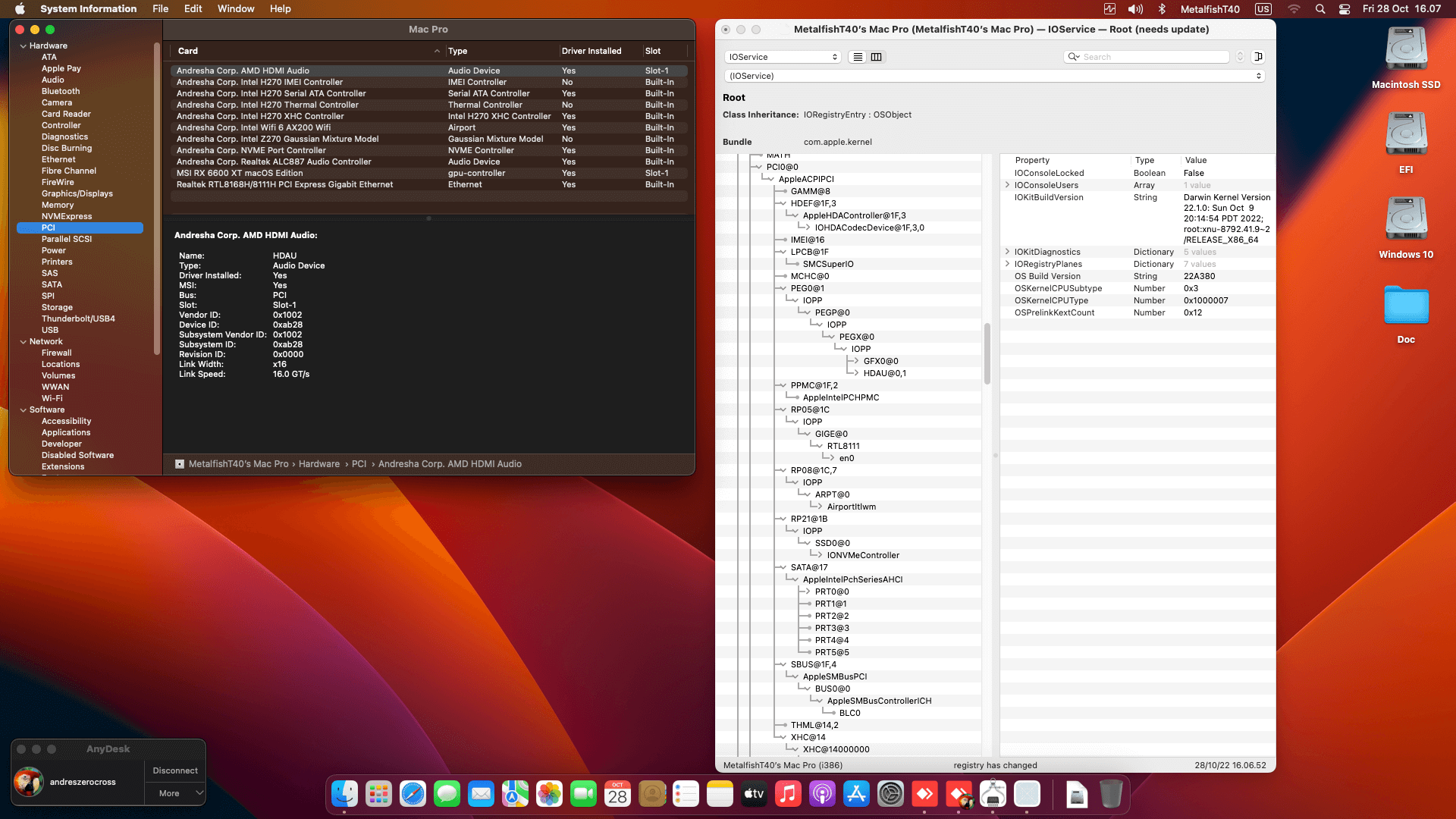
Task: Open the IOService plane selector dropdown
Action: click(x=783, y=57)
